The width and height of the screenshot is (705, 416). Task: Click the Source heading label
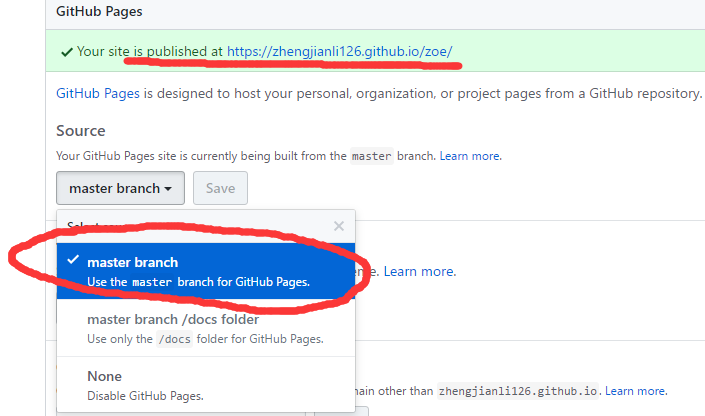(81, 131)
